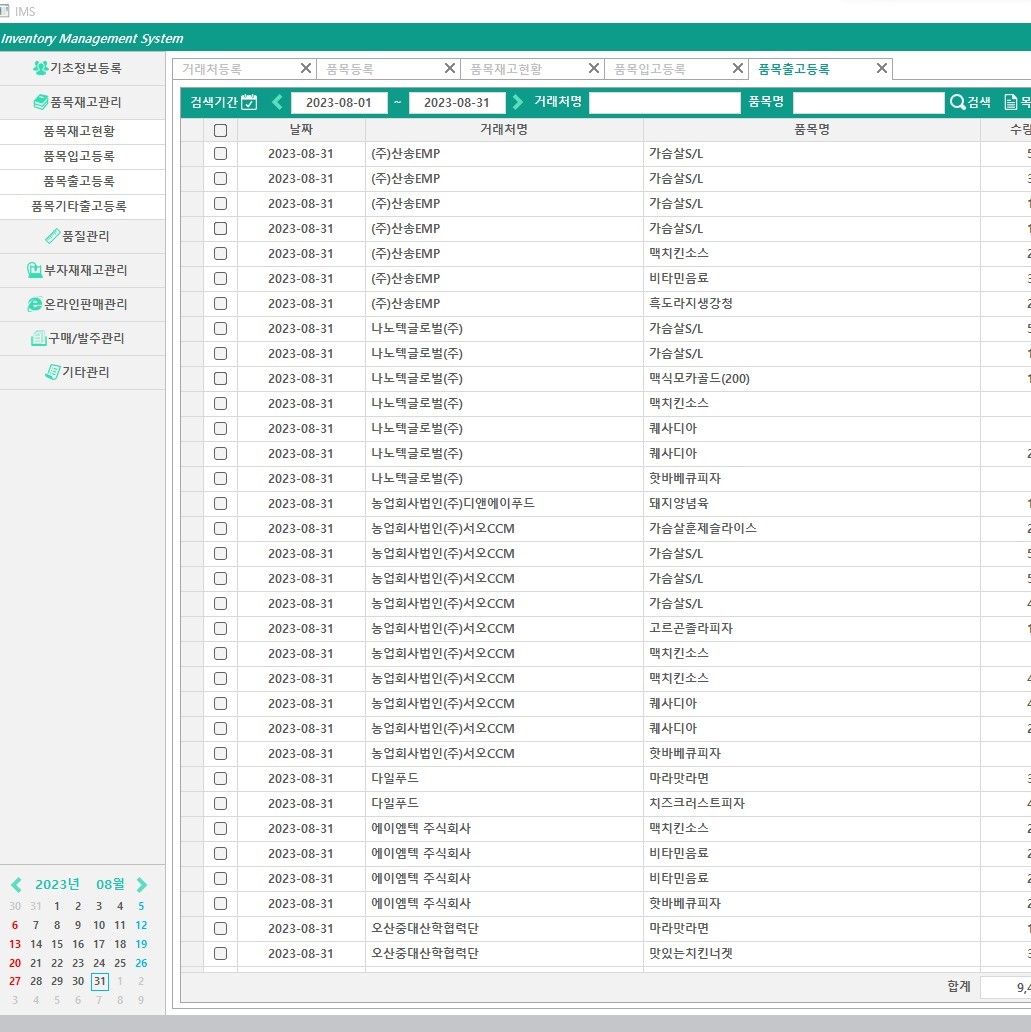The height and width of the screenshot is (1032, 1031).
Task: Check the (주)산송EMP 비타민음료 row
Action: 221,278
